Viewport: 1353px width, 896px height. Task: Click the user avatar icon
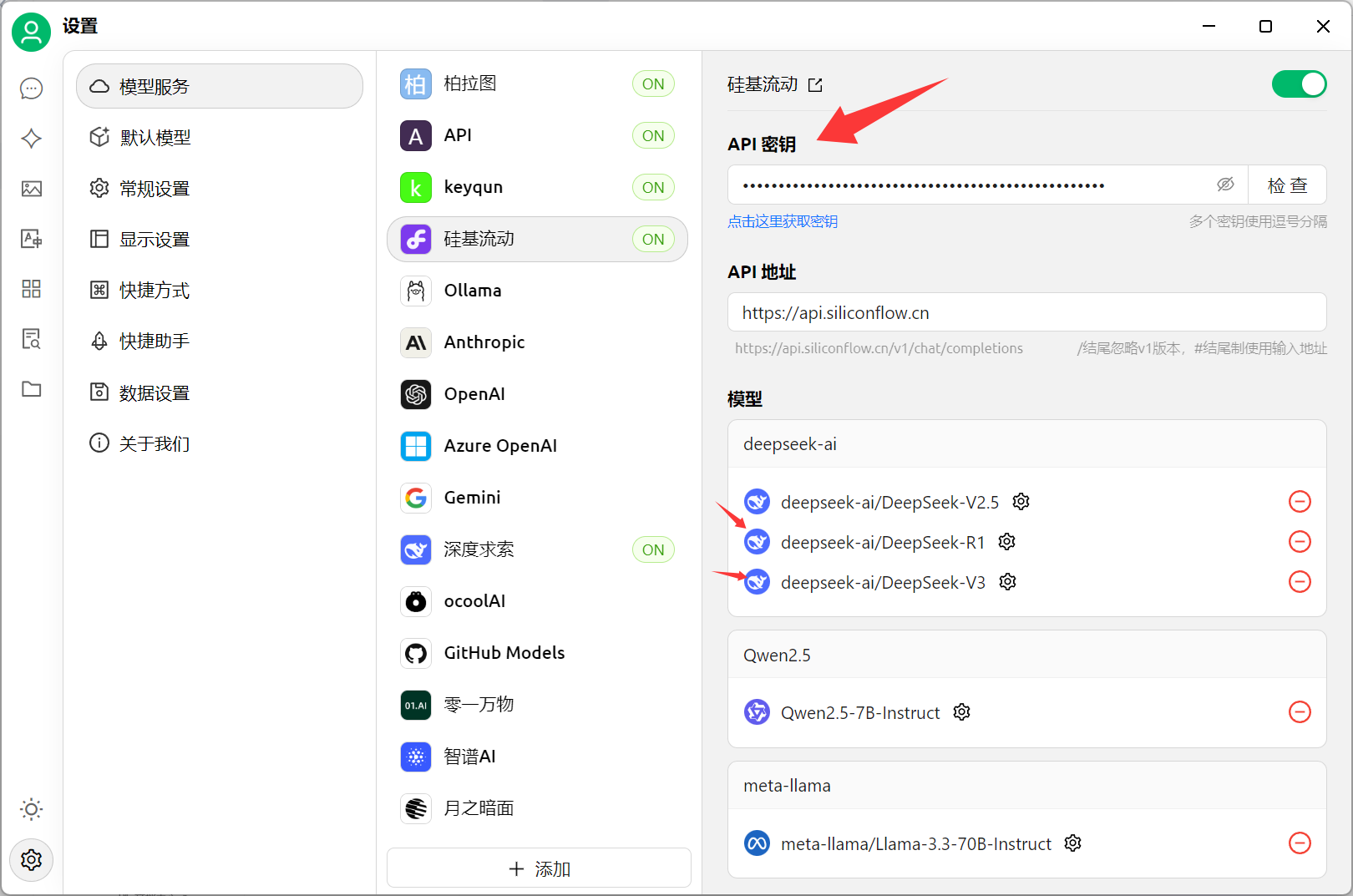click(32, 32)
